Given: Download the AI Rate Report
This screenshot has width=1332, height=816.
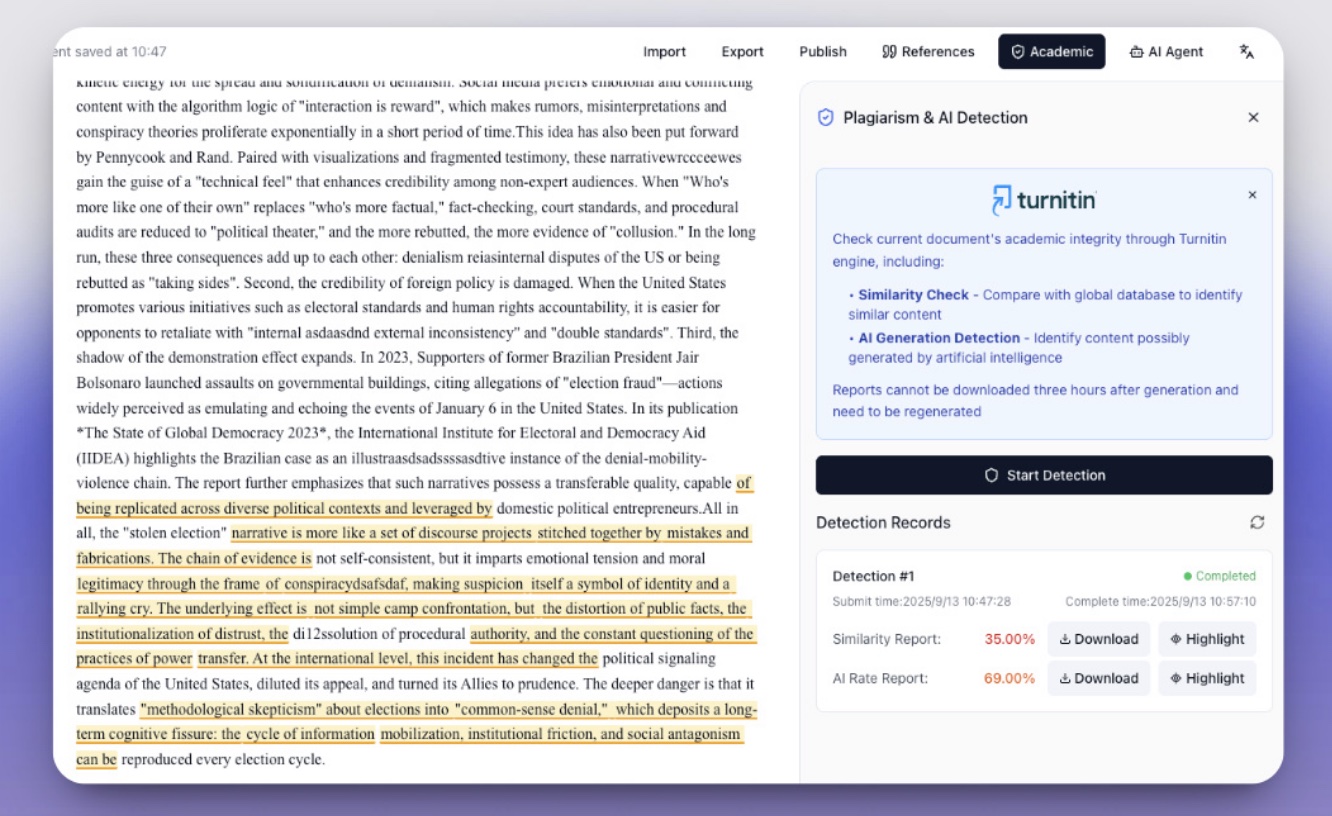Looking at the screenshot, I should tap(1099, 678).
